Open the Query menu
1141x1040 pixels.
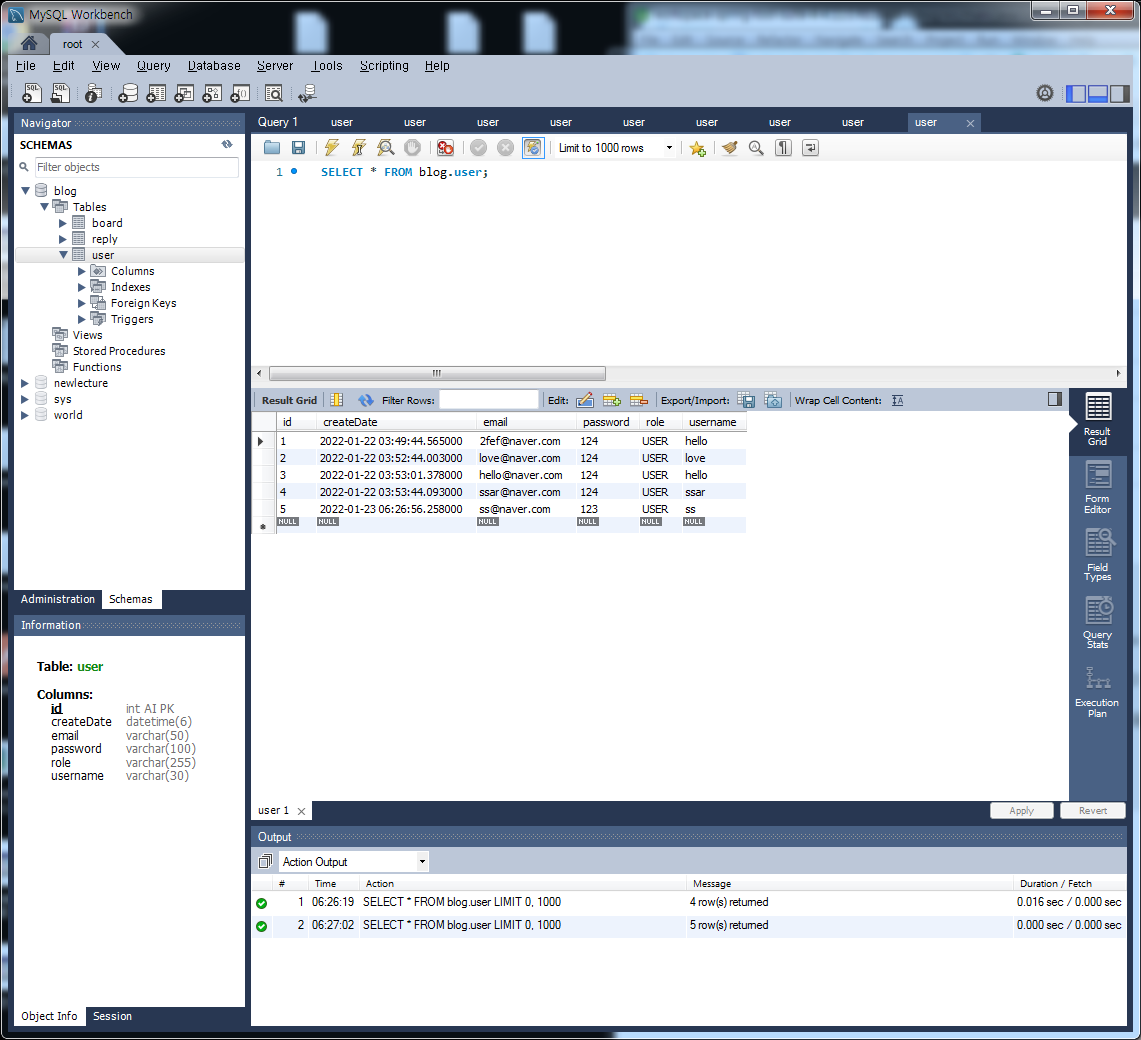[154, 66]
